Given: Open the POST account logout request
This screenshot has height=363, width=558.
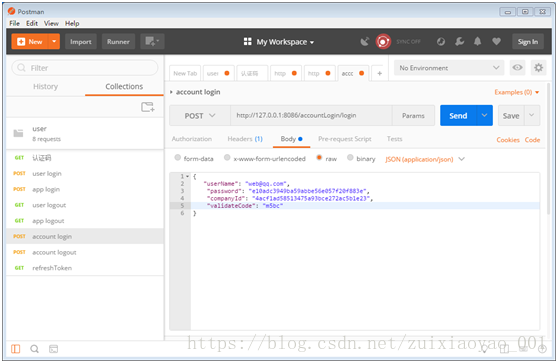Looking at the screenshot, I should tap(85, 252).
